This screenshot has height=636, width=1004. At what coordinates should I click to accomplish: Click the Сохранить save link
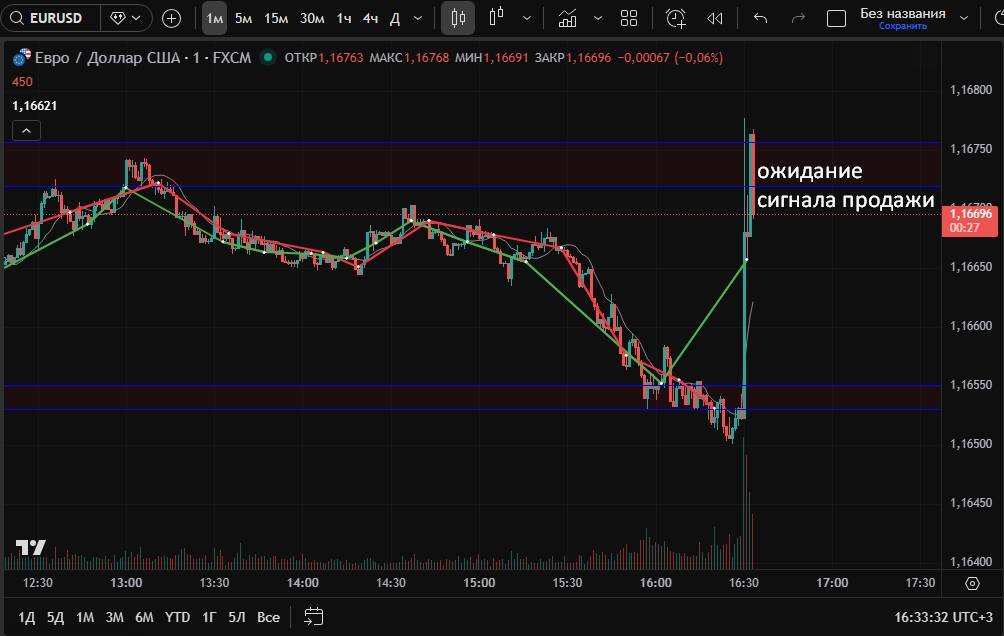[902, 26]
